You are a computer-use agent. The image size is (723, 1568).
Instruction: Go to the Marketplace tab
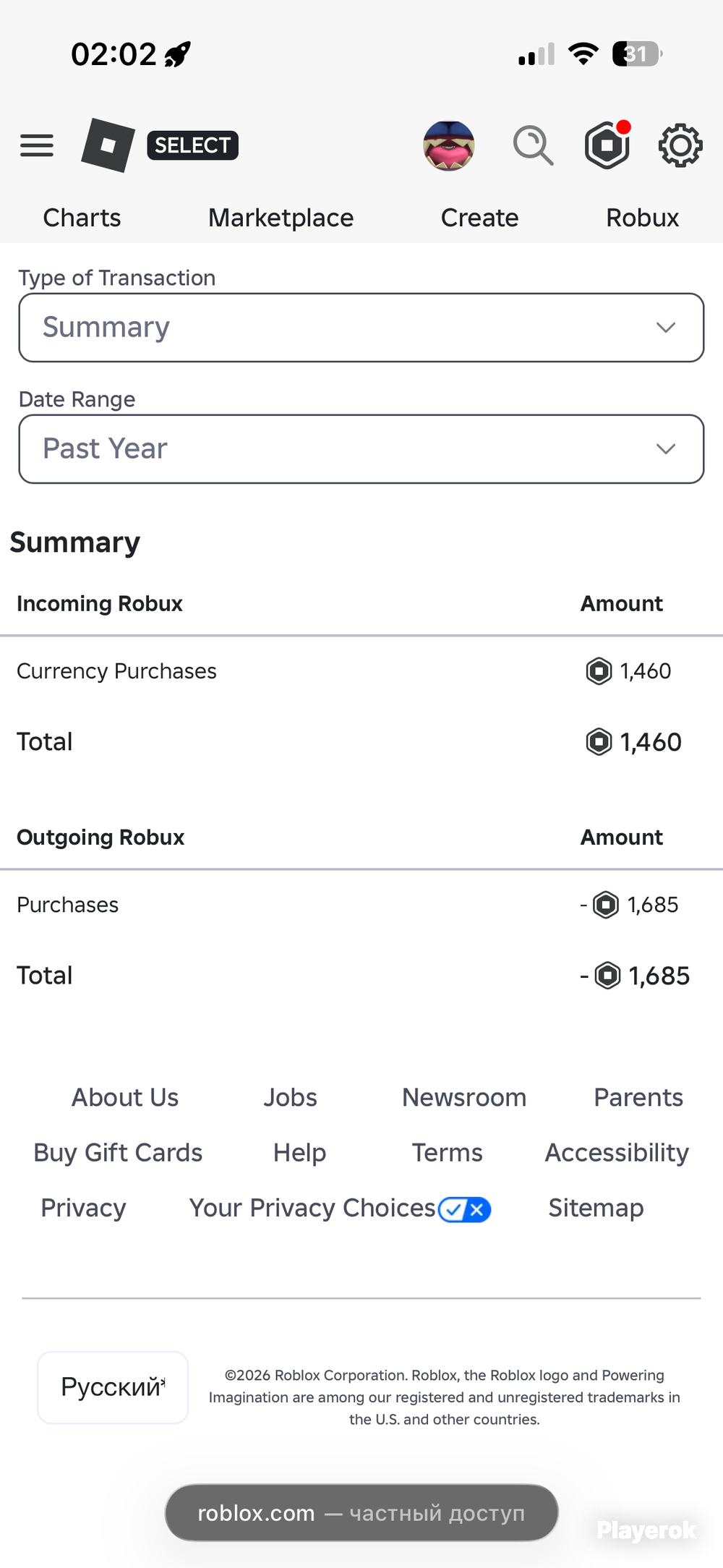coord(281,218)
